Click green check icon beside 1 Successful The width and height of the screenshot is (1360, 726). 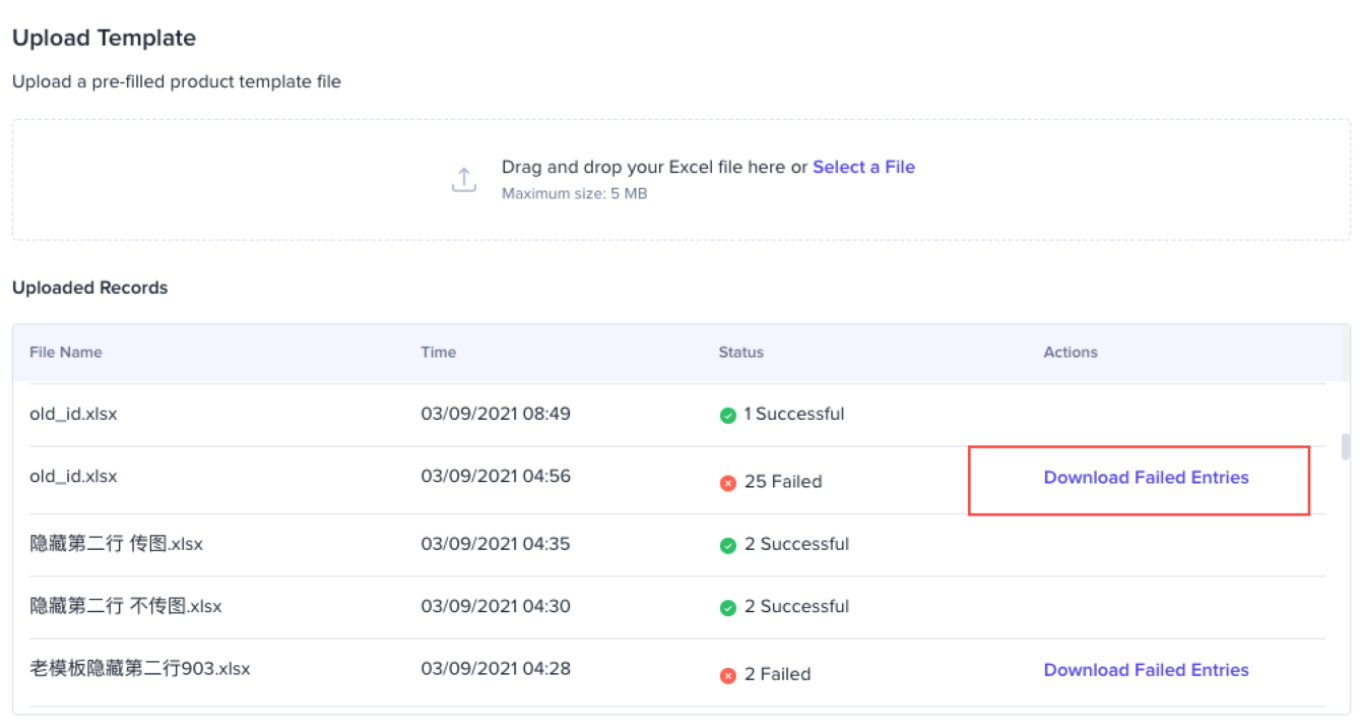click(x=728, y=415)
